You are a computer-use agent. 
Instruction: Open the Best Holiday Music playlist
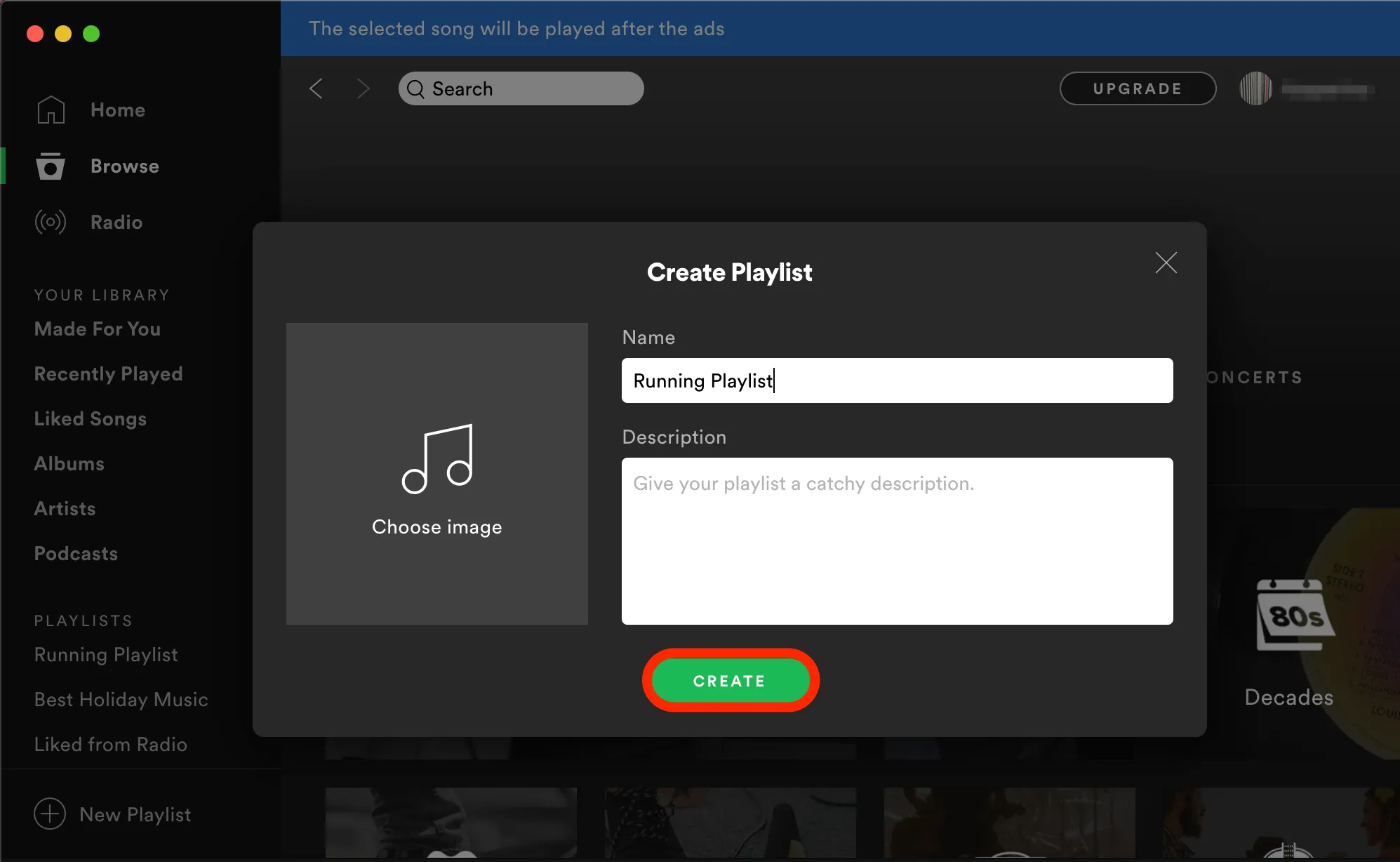tap(121, 700)
